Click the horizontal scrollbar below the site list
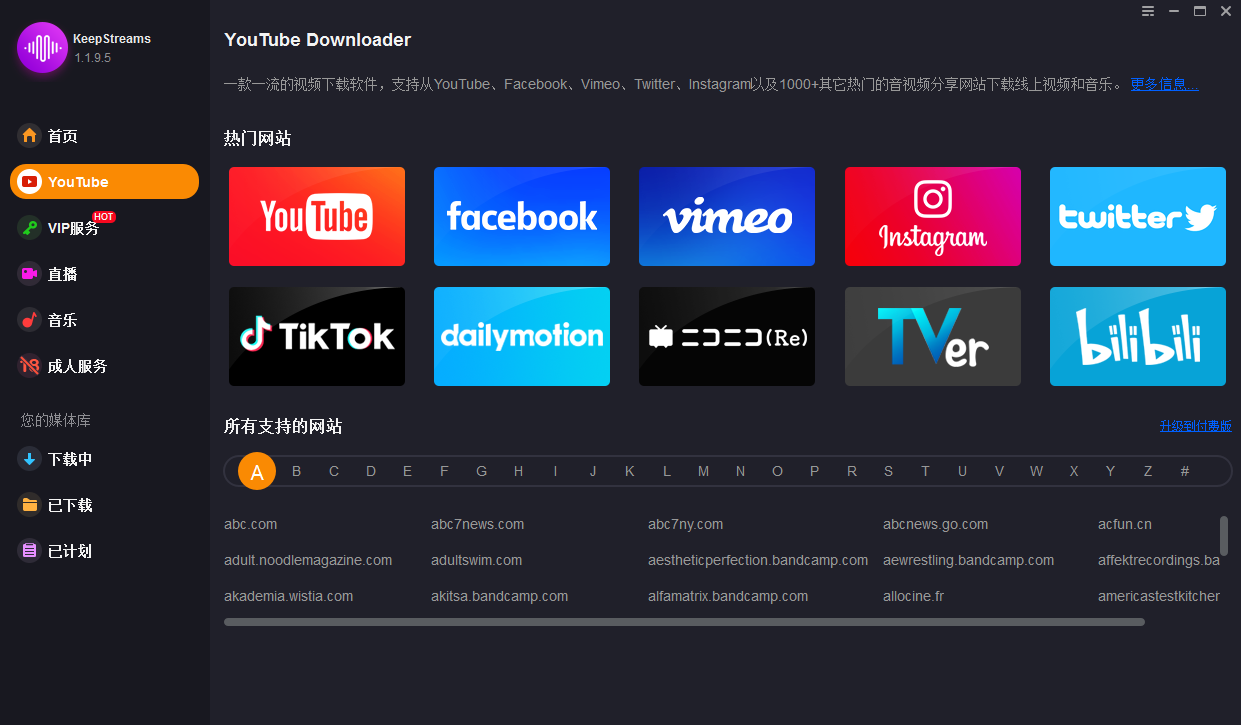Image resolution: width=1241 pixels, height=725 pixels. (684, 622)
